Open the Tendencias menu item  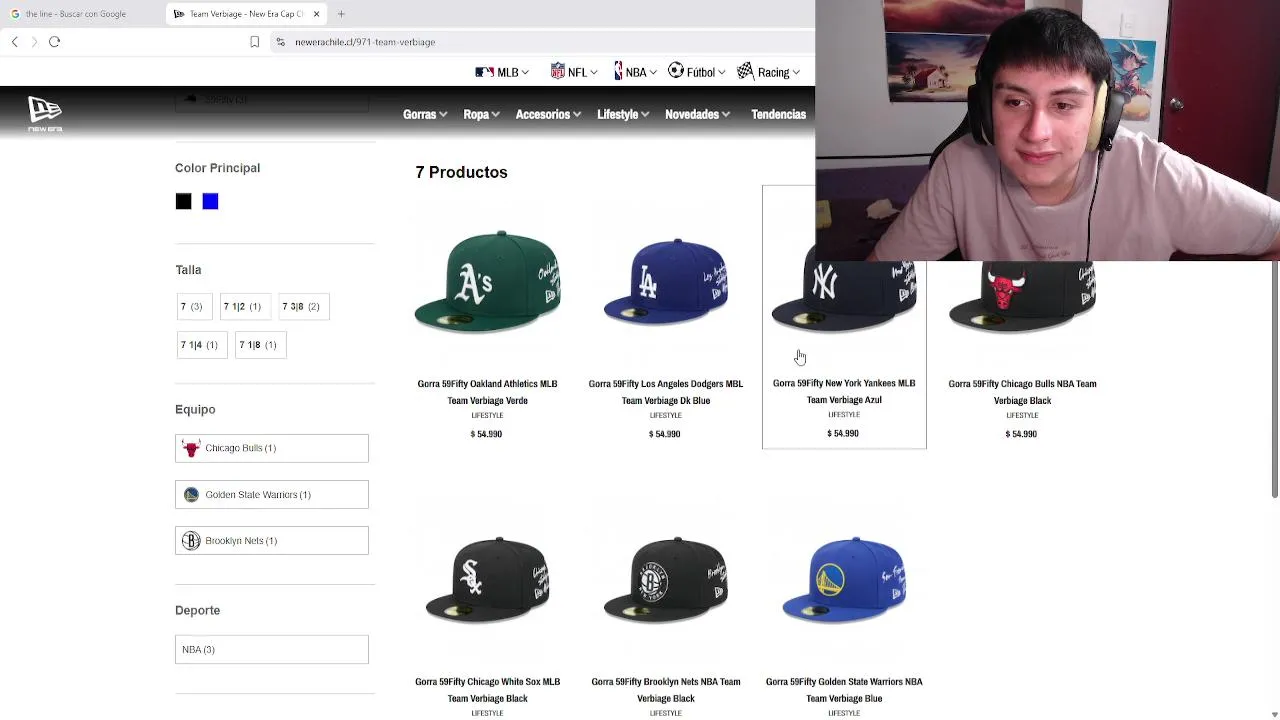coord(778,114)
